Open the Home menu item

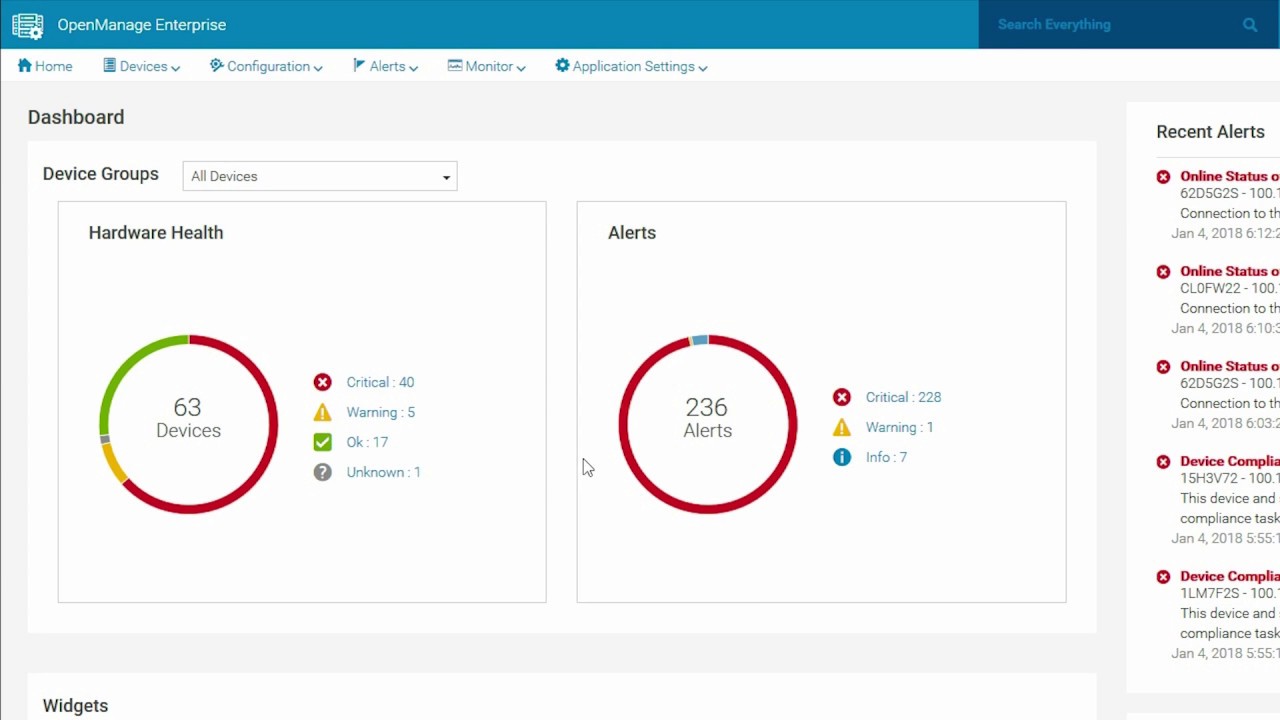click(x=45, y=66)
